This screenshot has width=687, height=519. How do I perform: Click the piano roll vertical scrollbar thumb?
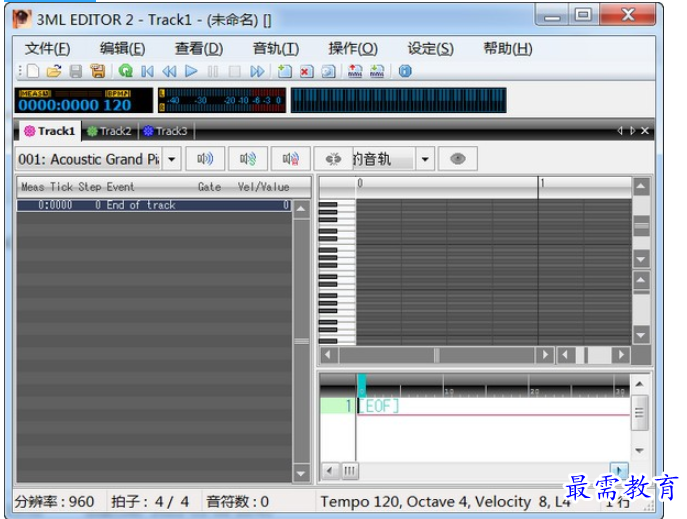point(641,226)
